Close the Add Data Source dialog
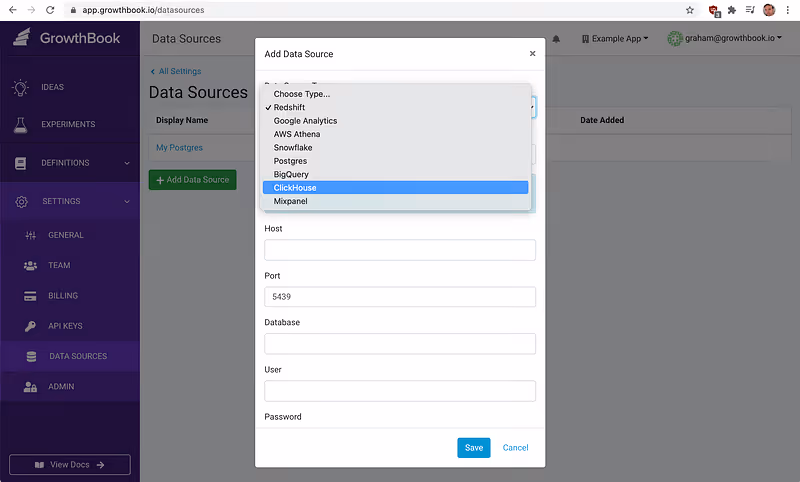The height and width of the screenshot is (482, 800). 533,54
